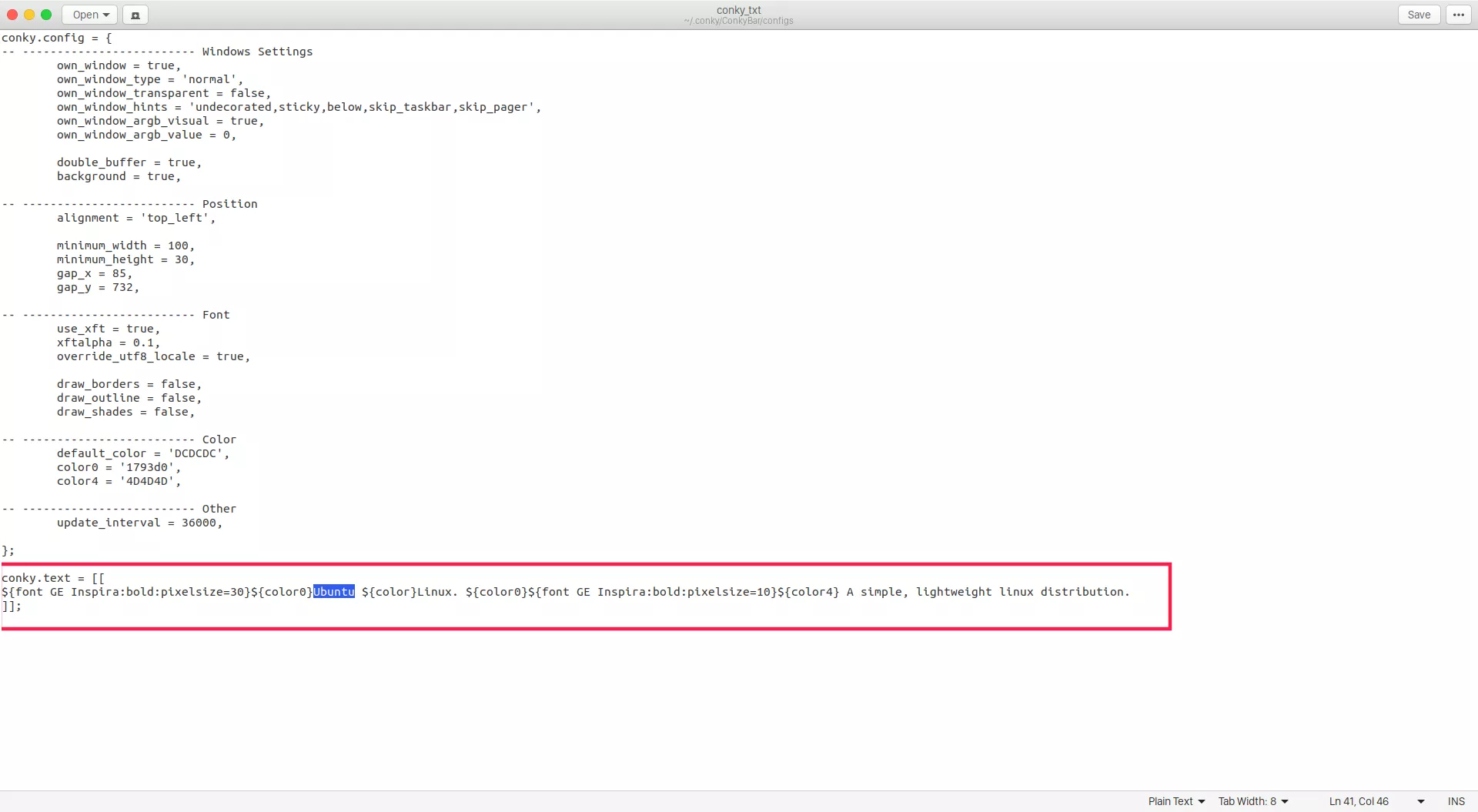Click the closing ']];' line
The image size is (1478, 812).
coord(12,606)
